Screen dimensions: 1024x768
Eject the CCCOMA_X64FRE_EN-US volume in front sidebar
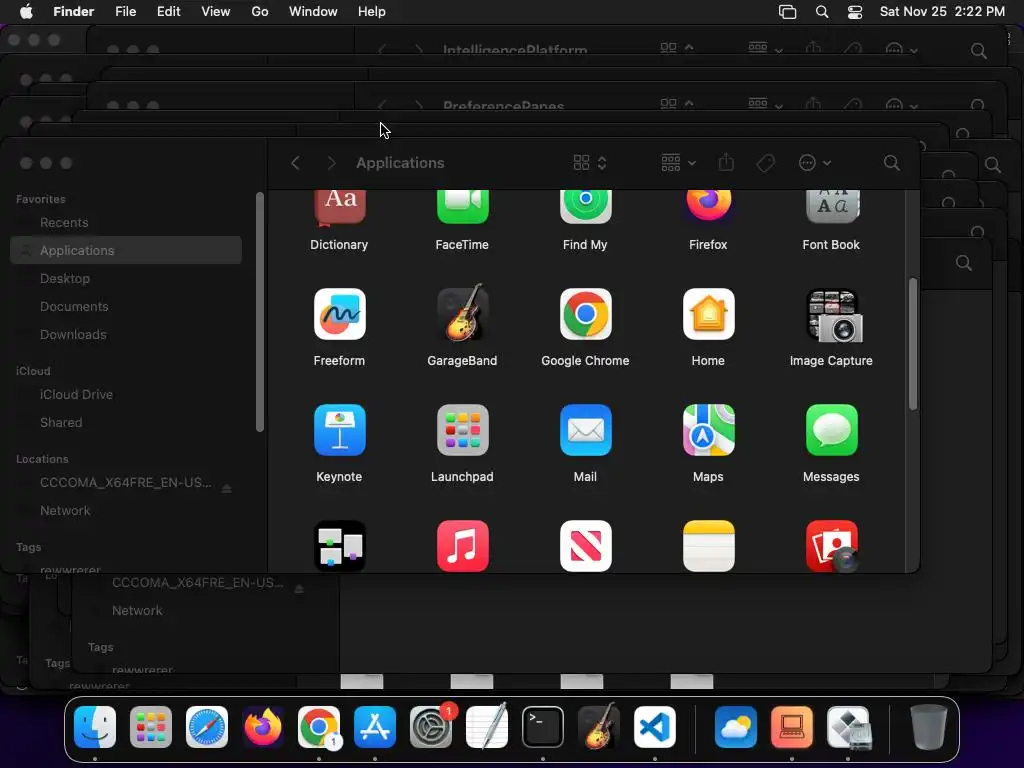226,488
